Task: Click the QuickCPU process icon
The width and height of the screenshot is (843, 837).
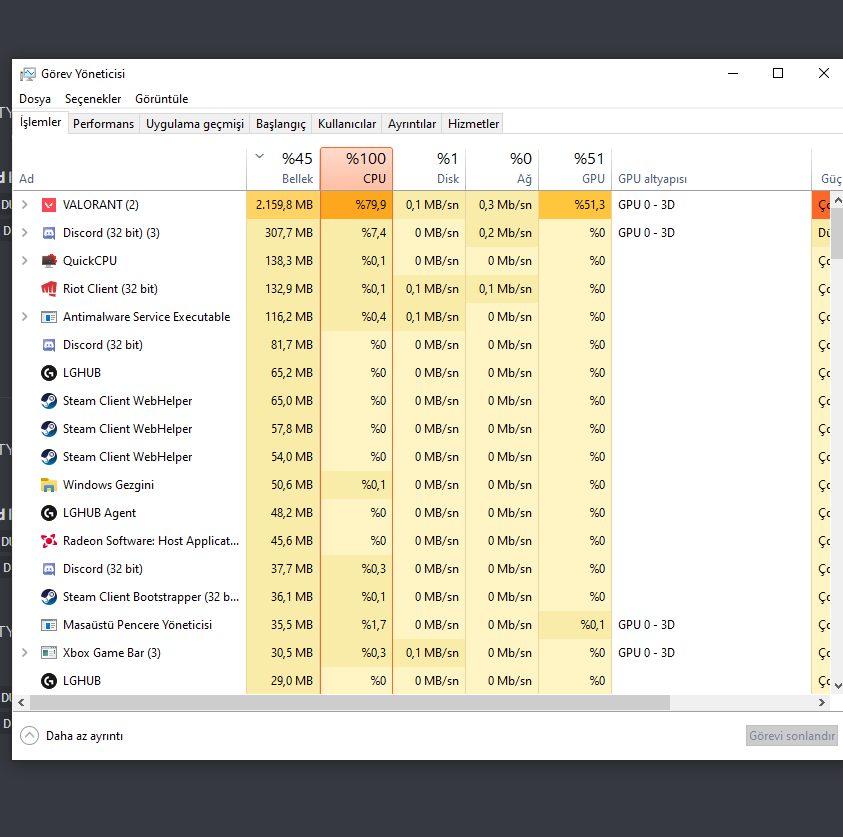Action: (49, 261)
